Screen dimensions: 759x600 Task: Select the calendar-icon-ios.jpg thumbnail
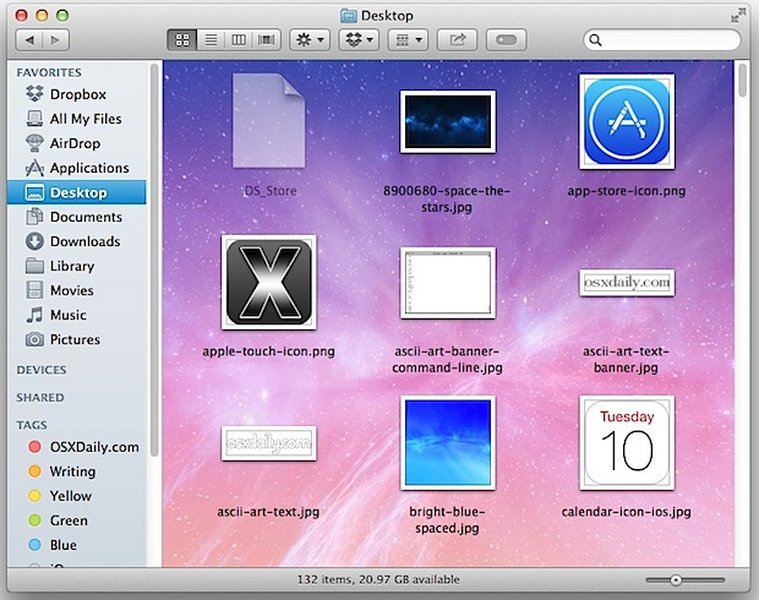tap(627, 443)
